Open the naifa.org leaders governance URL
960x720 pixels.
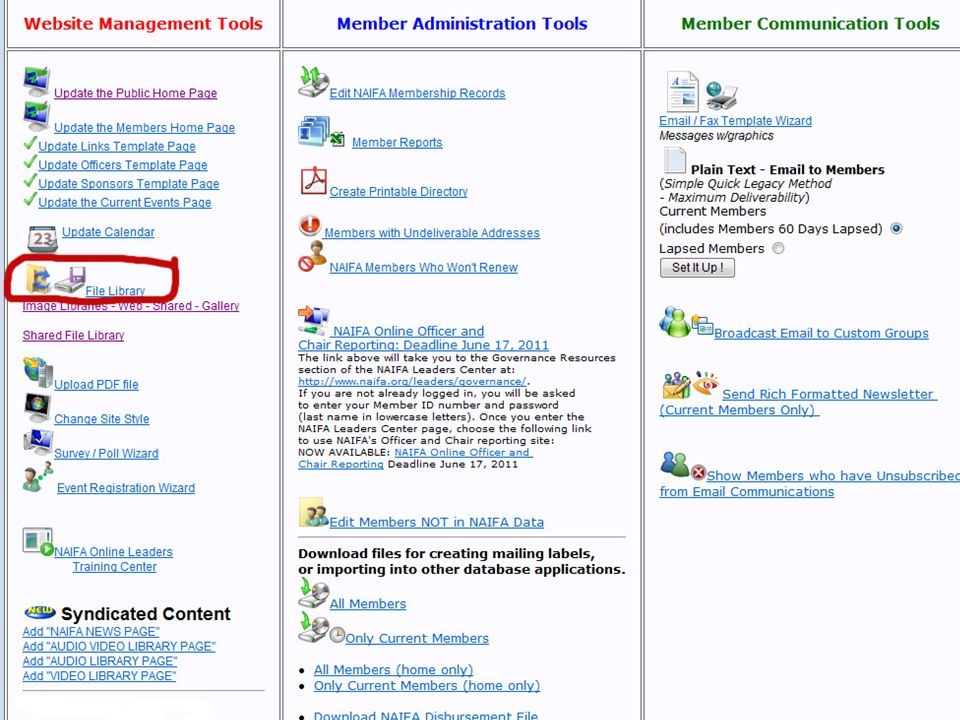tap(412, 381)
